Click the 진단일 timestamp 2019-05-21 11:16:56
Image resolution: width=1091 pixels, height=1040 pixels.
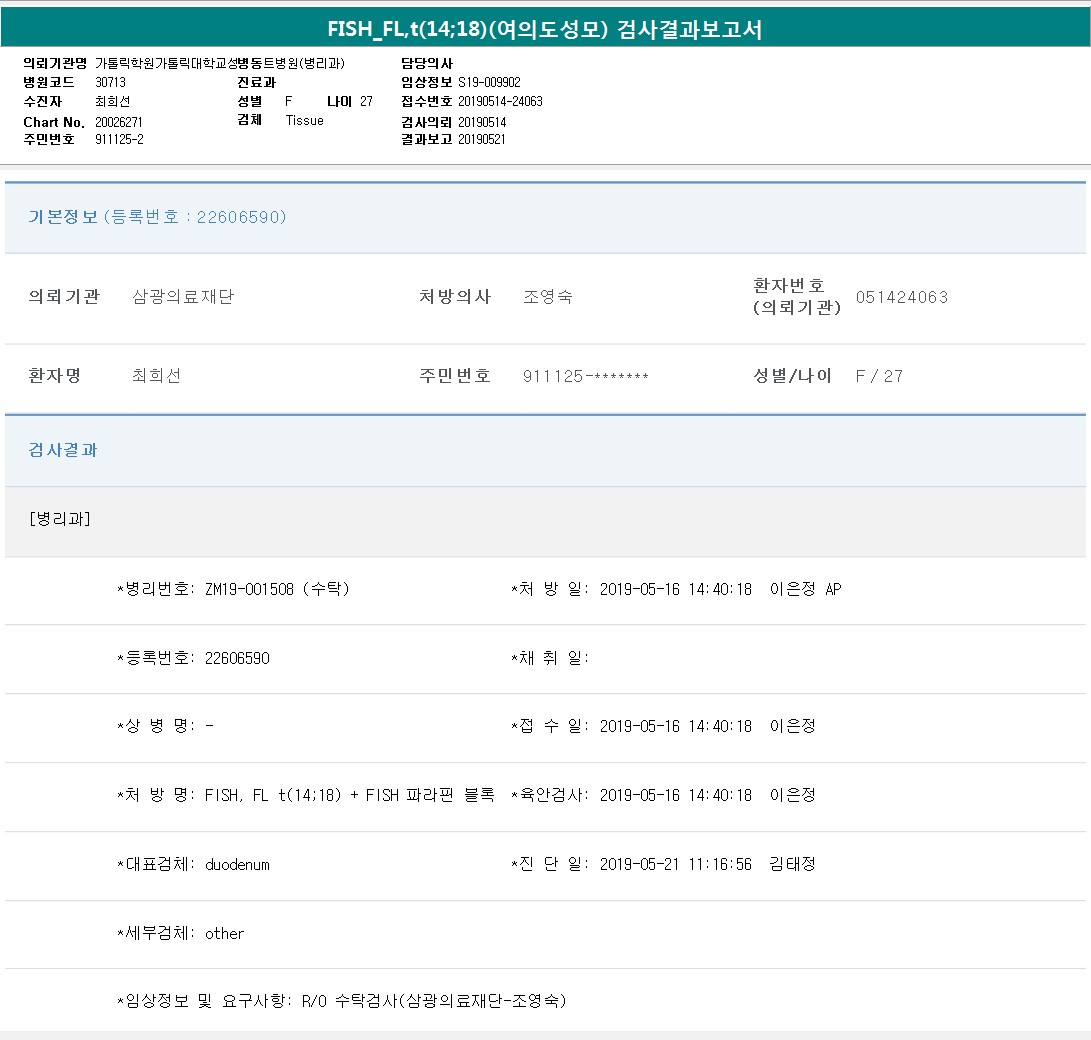(675, 864)
